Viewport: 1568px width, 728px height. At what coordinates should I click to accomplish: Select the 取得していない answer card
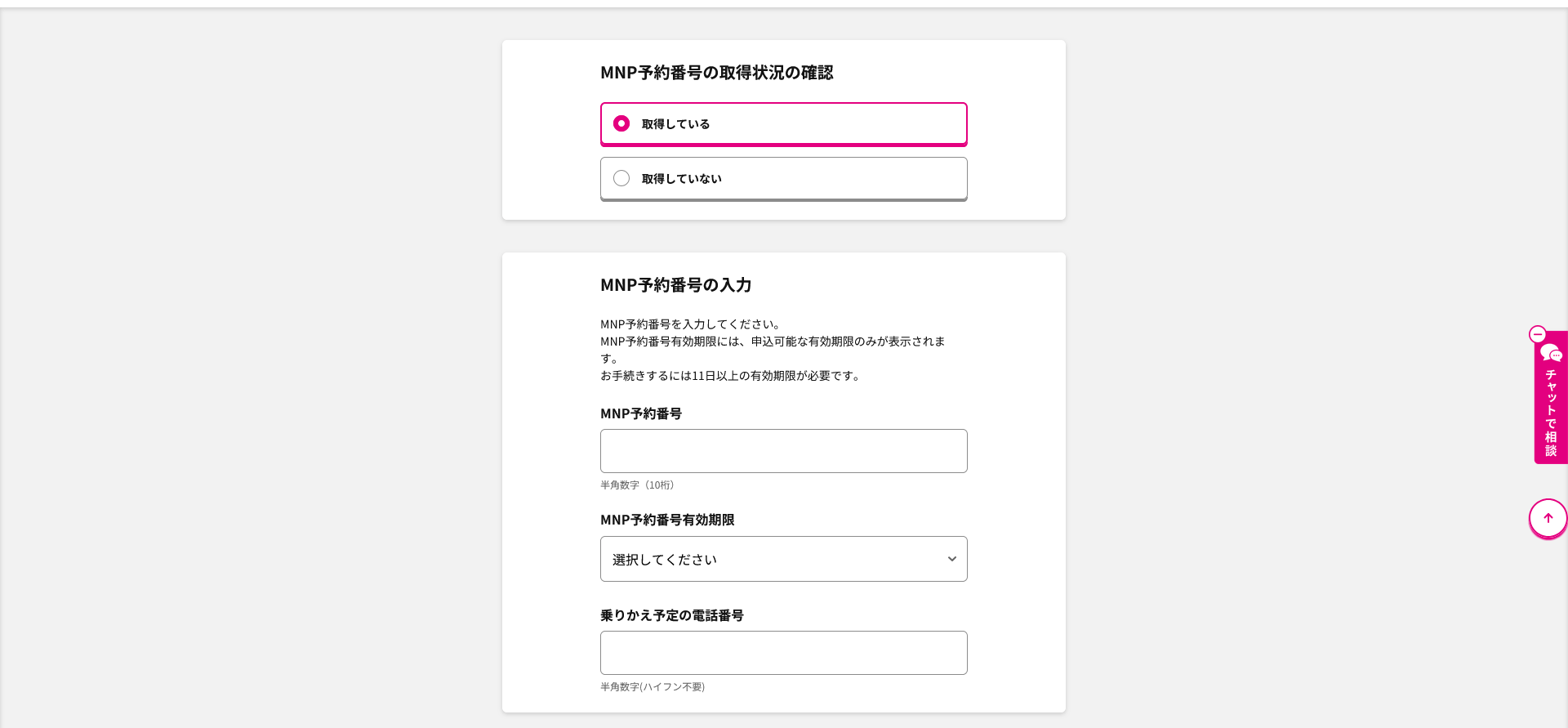(783, 178)
